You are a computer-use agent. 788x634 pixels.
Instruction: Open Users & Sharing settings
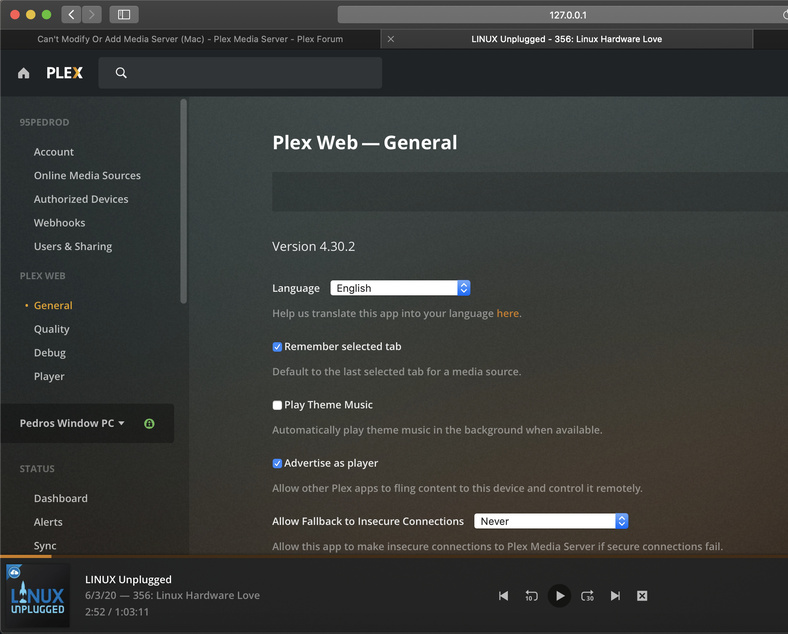(x=73, y=246)
